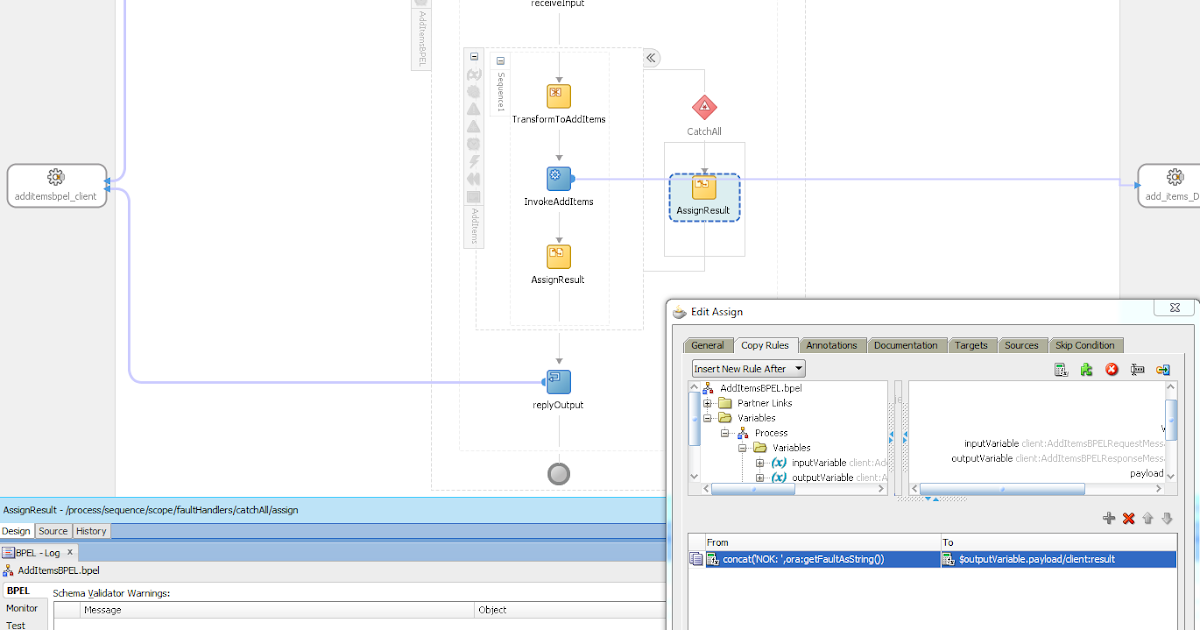Open the replyOutput reply activity

558,381
